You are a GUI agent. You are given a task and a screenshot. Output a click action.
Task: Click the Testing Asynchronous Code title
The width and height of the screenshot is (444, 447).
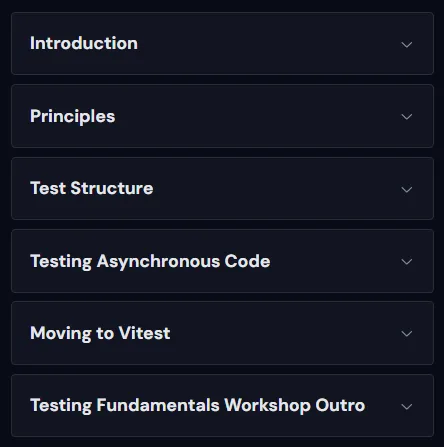coord(150,261)
